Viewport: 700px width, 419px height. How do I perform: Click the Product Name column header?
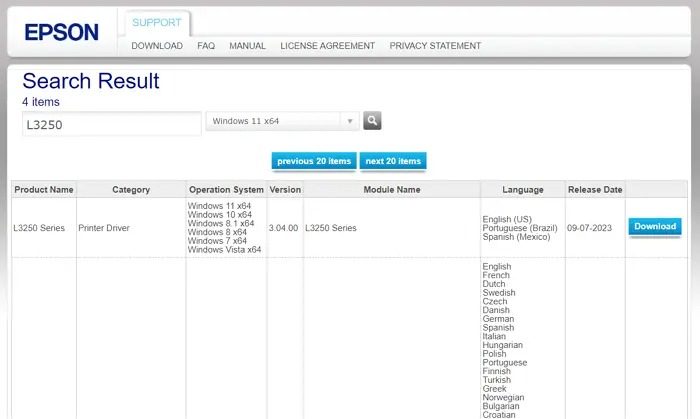pos(44,189)
